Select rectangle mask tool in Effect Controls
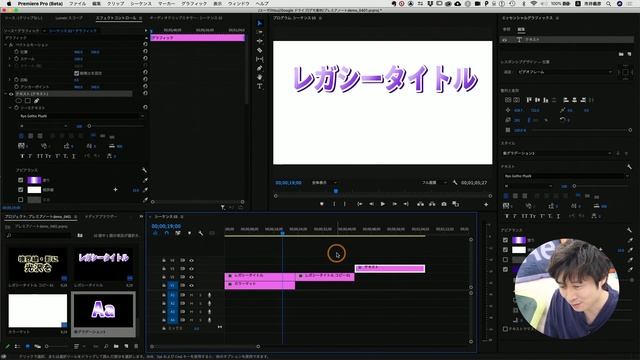 click(x=28, y=100)
